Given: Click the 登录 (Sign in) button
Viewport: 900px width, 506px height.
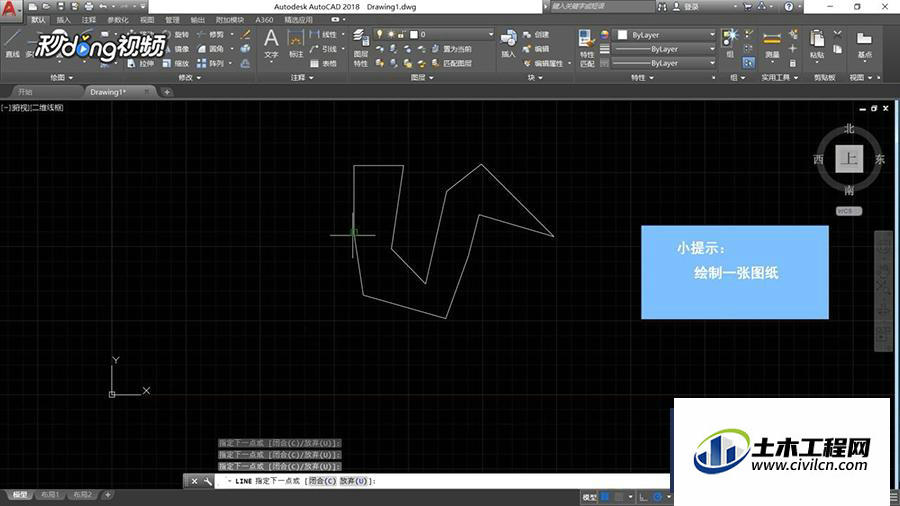Looking at the screenshot, I should (692, 7).
